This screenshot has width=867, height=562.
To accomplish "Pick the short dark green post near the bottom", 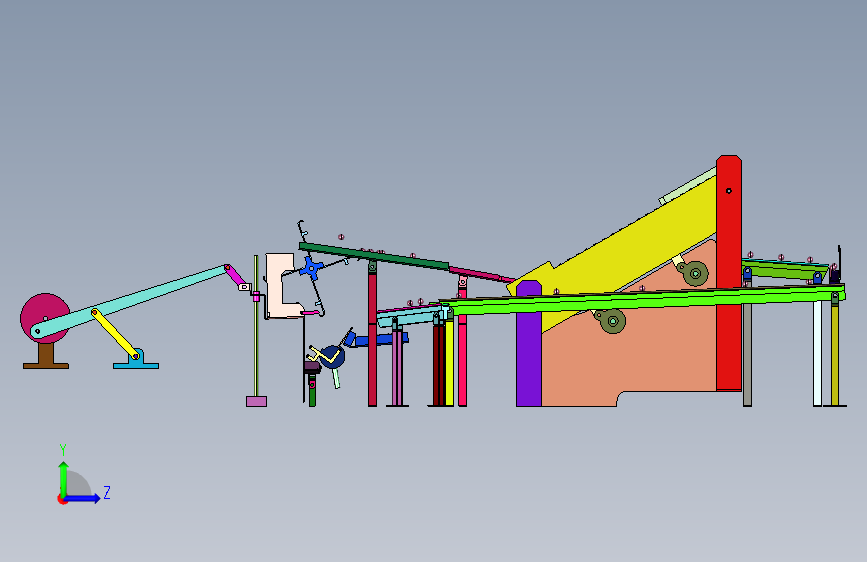I will point(312,390).
